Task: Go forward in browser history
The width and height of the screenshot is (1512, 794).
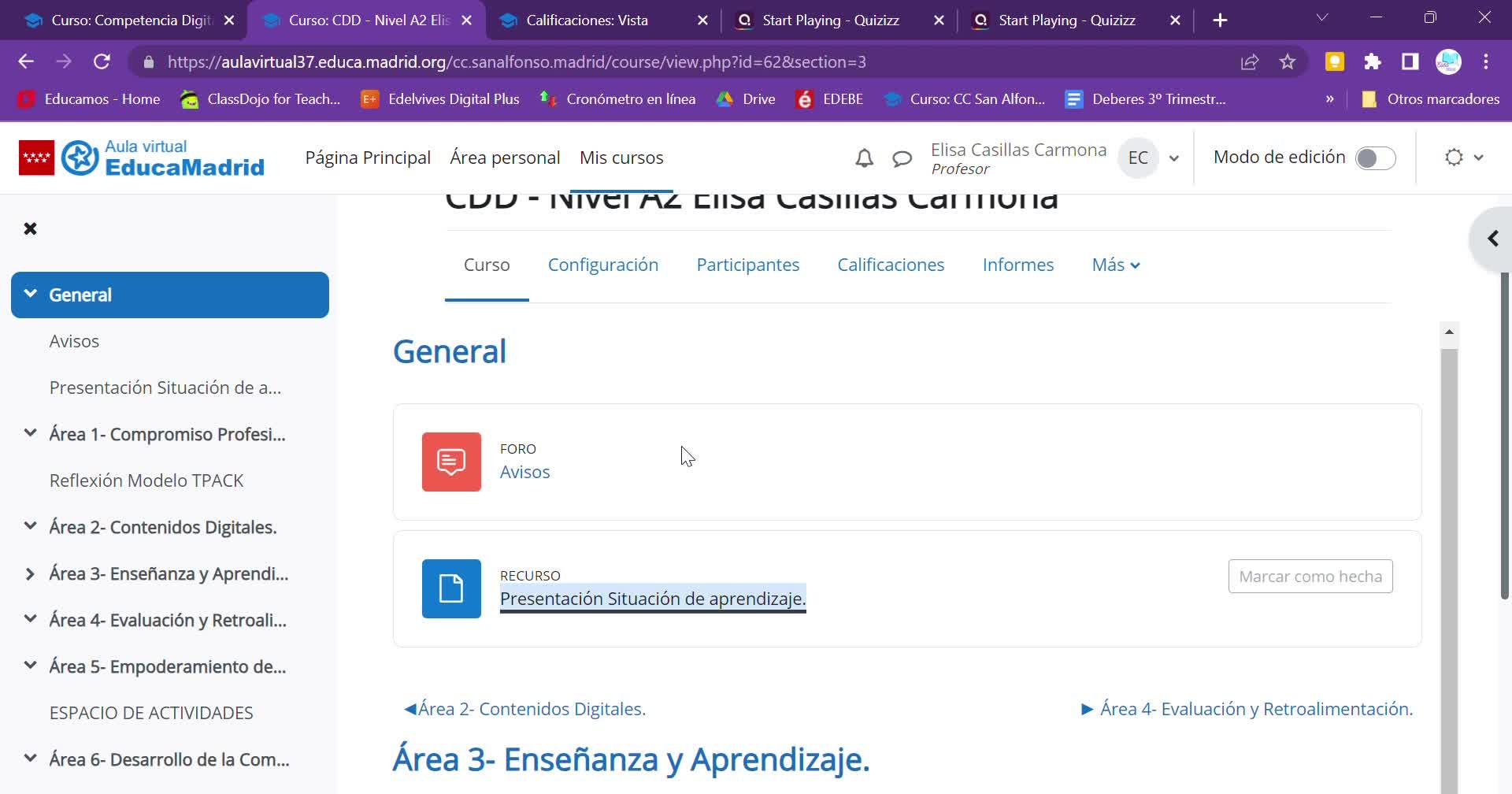Action: (x=64, y=61)
